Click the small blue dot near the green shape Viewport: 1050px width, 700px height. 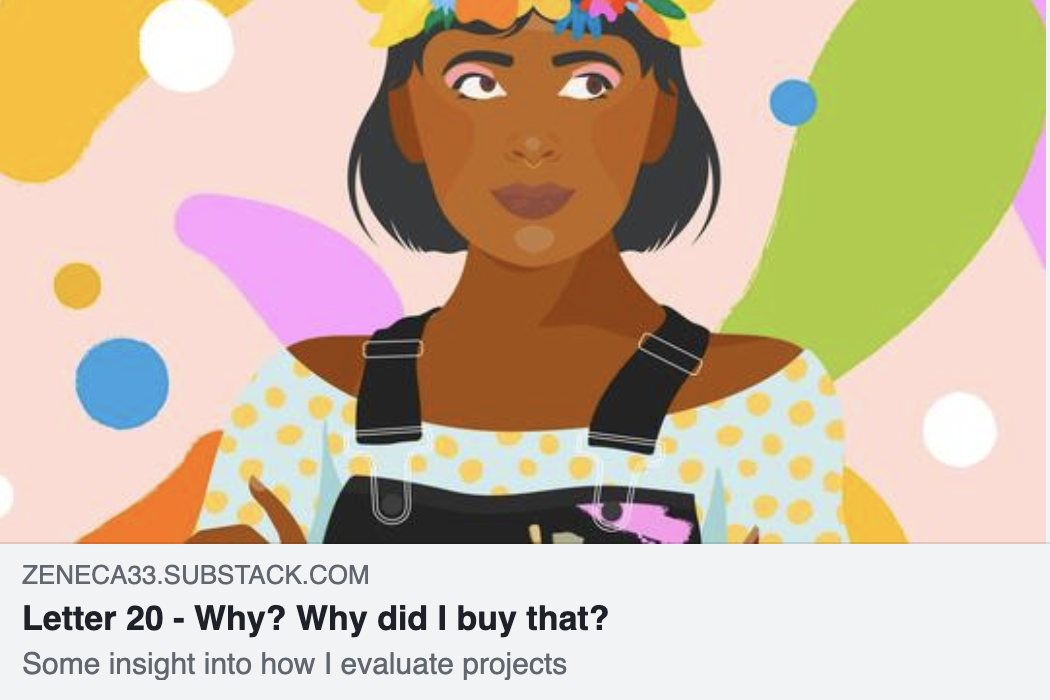click(793, 102)
